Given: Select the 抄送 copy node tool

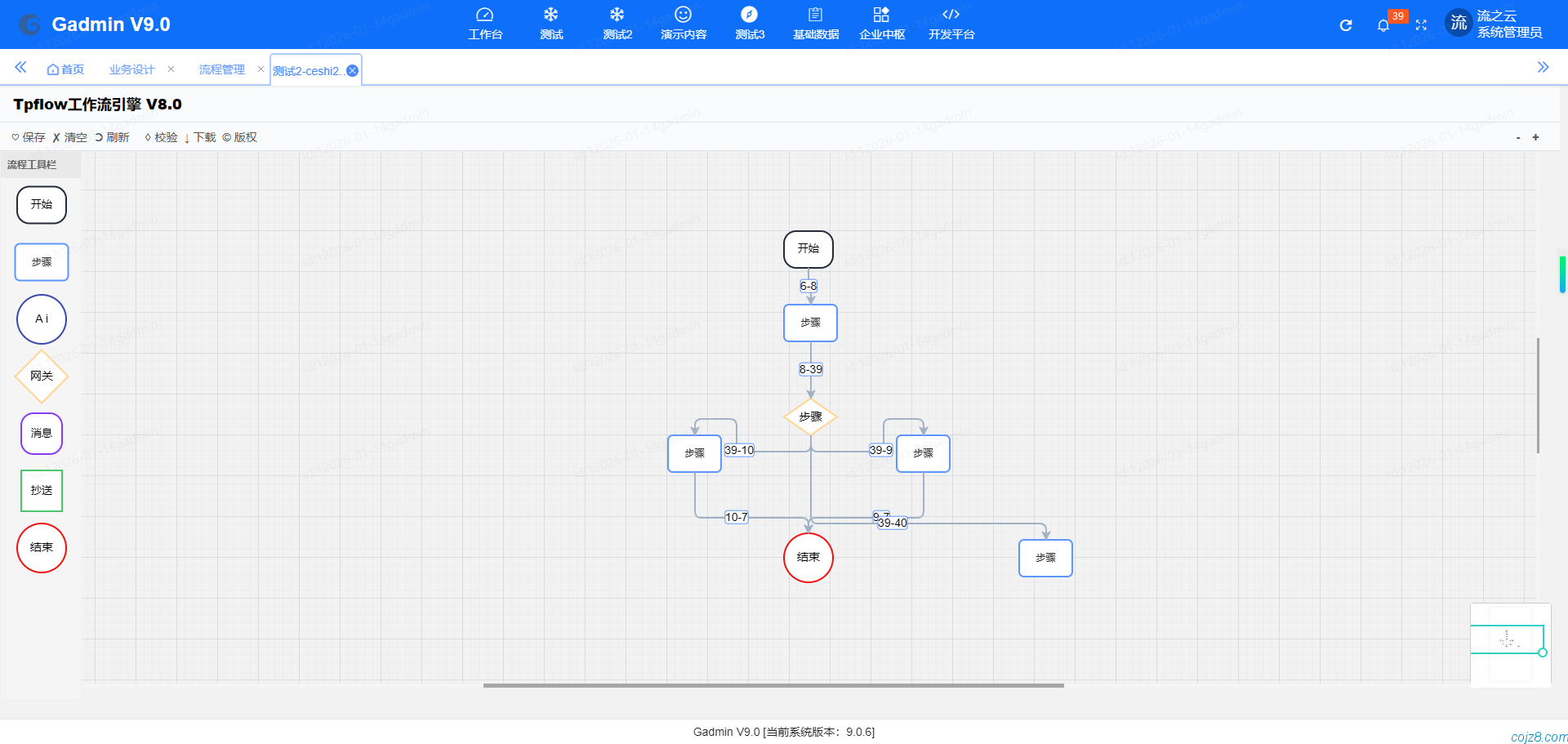Looking at the screenshot, I should tap(41, 491).
